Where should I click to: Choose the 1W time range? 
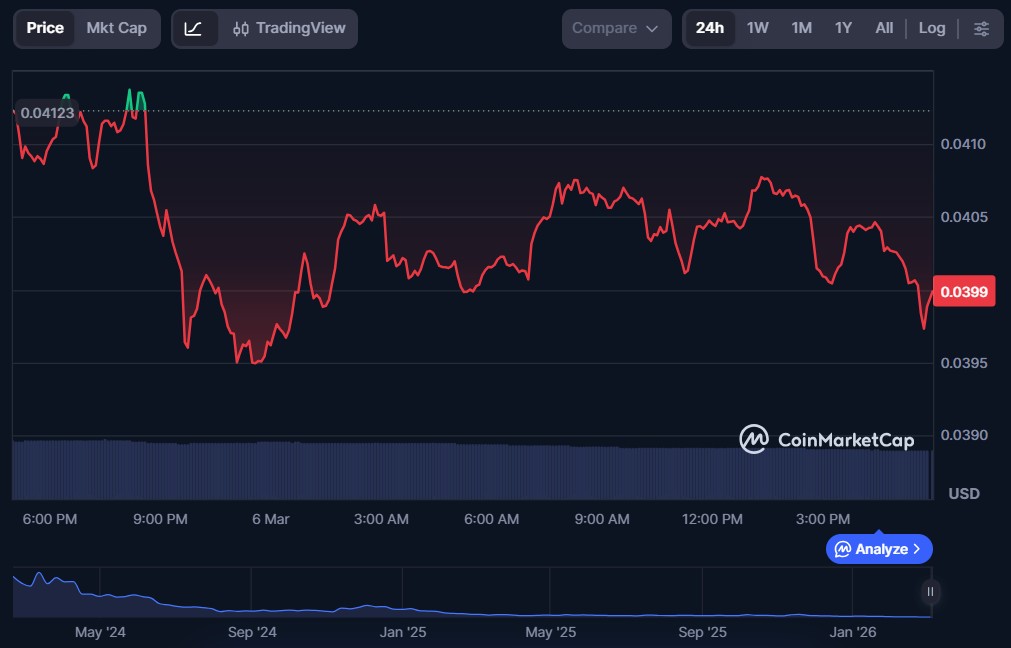tap(757, 28)
